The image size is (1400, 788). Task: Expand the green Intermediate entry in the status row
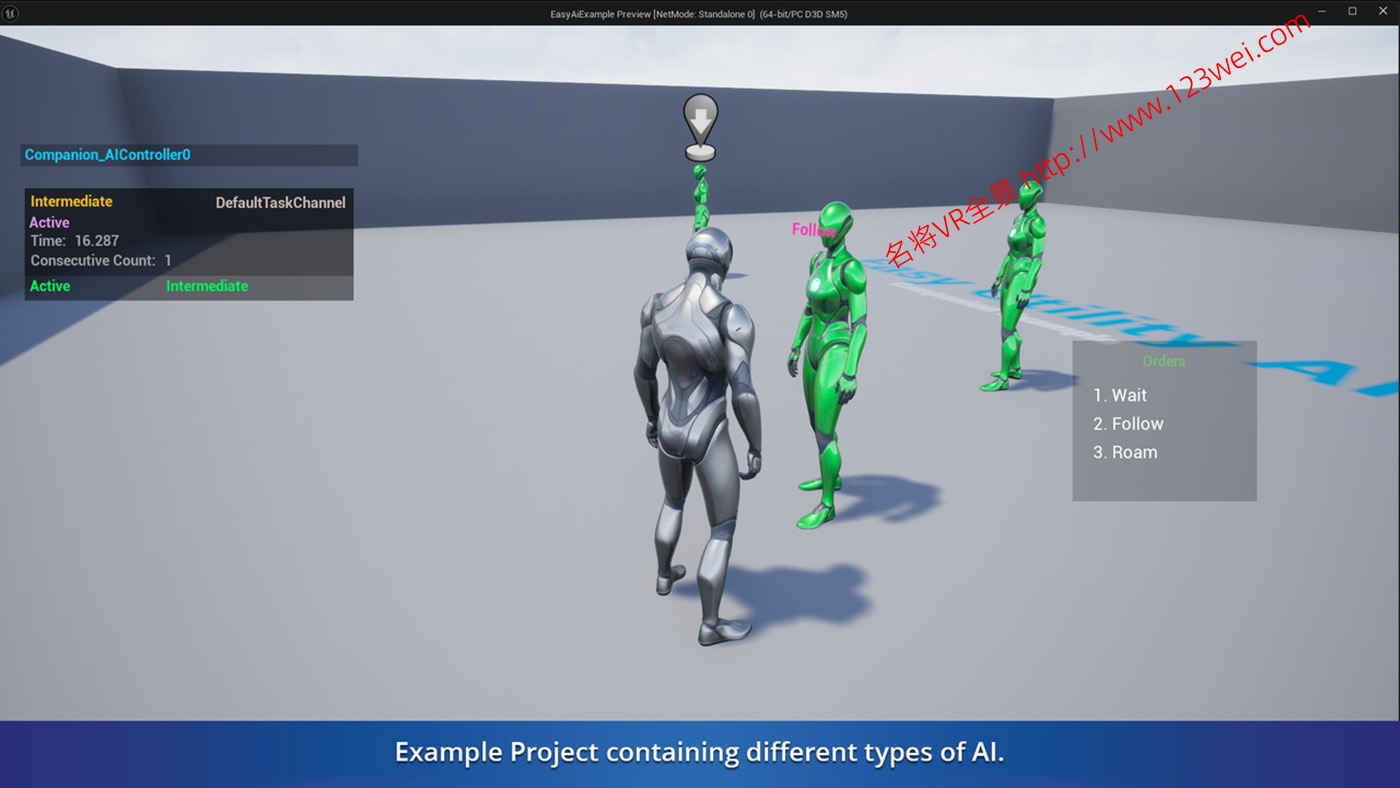(x=206, y=285)
